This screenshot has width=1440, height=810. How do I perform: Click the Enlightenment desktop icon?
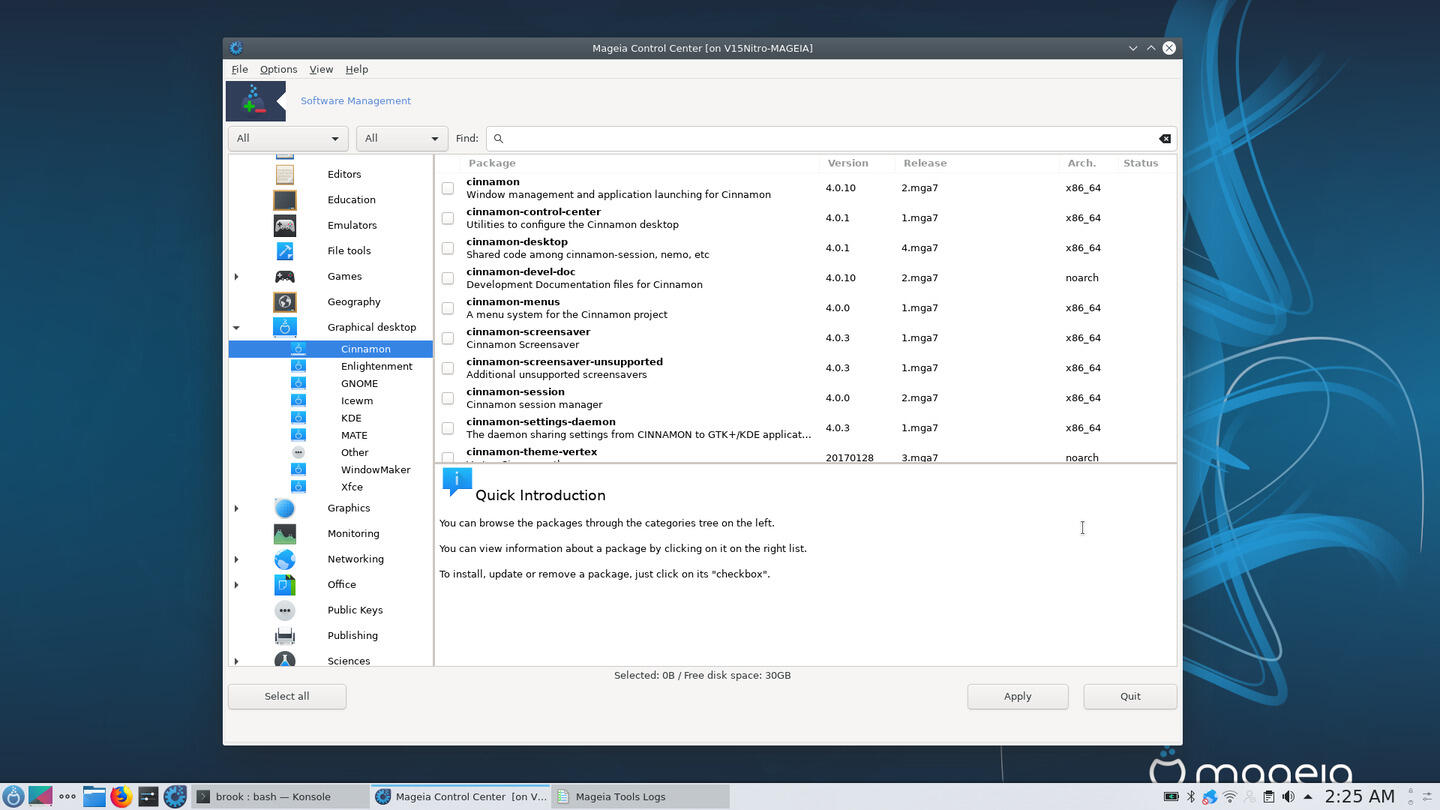298,366
